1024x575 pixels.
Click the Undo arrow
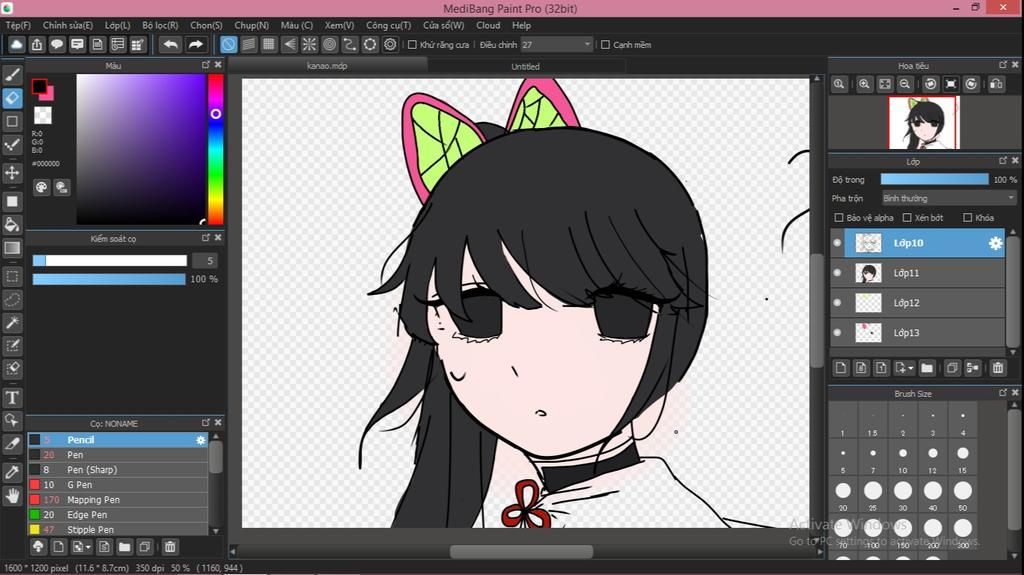pos(170,44)
